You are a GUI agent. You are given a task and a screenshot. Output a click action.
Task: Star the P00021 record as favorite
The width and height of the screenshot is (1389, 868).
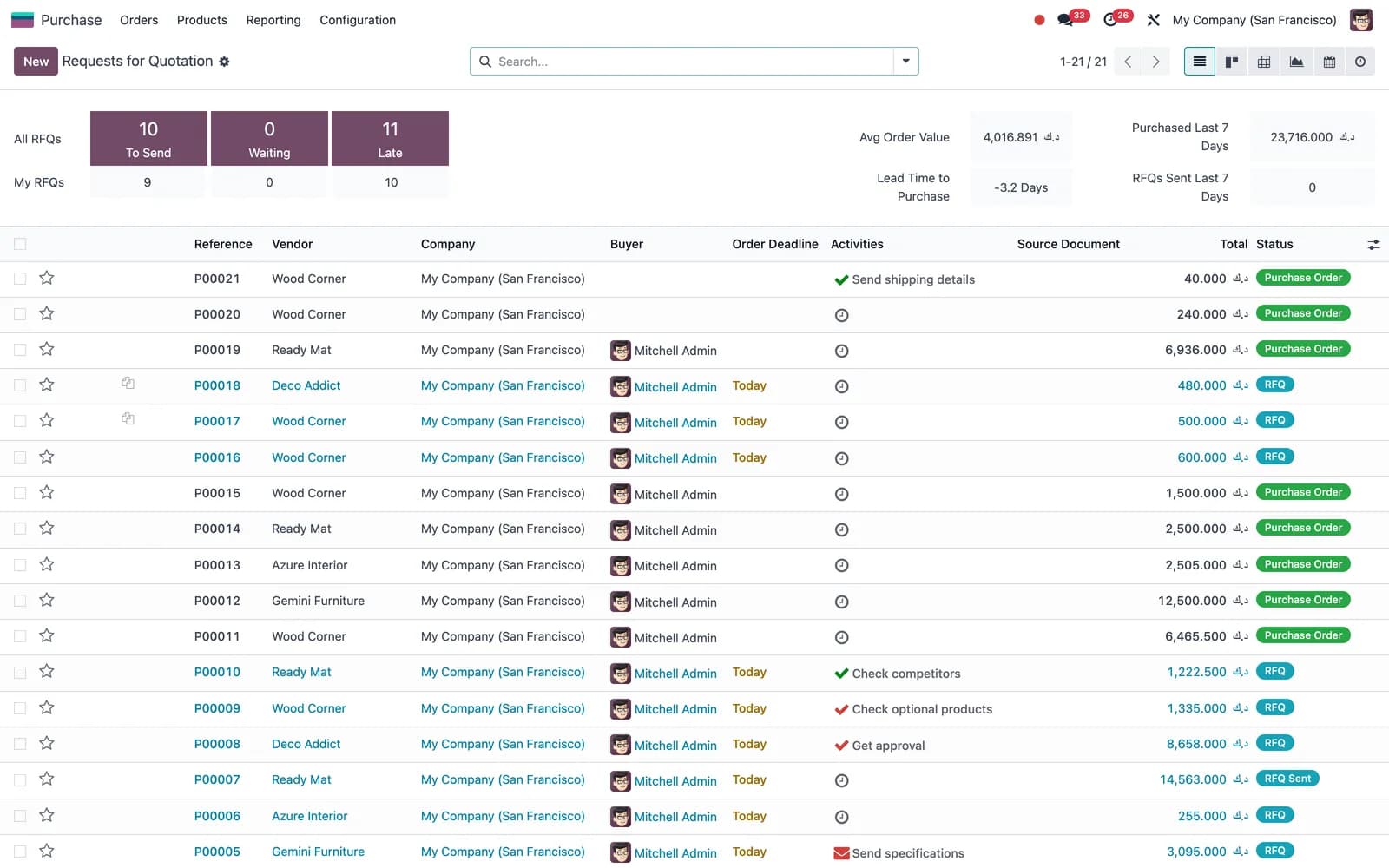pyautogui.click(x=47, y=278)
